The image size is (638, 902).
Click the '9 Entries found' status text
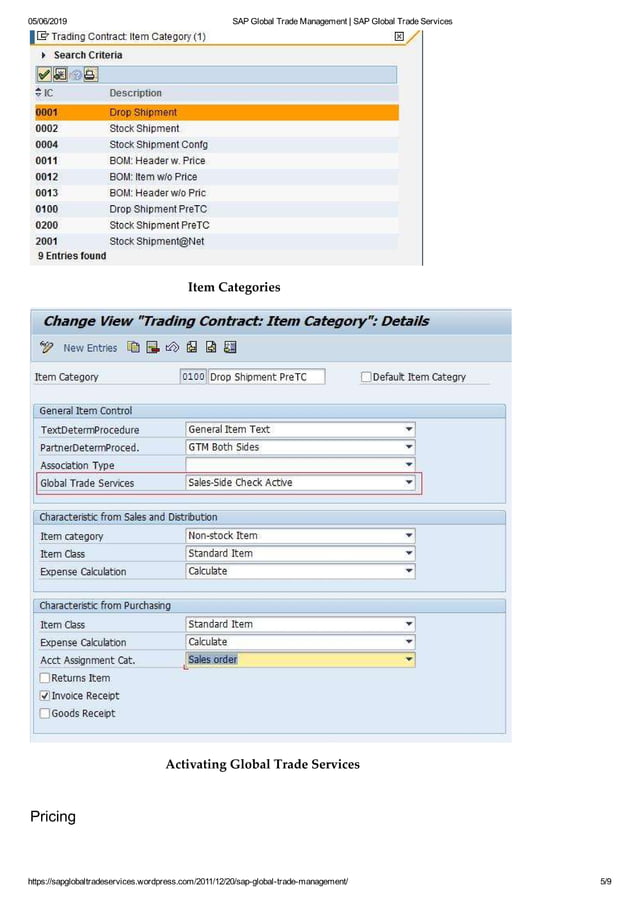(72, 256)
